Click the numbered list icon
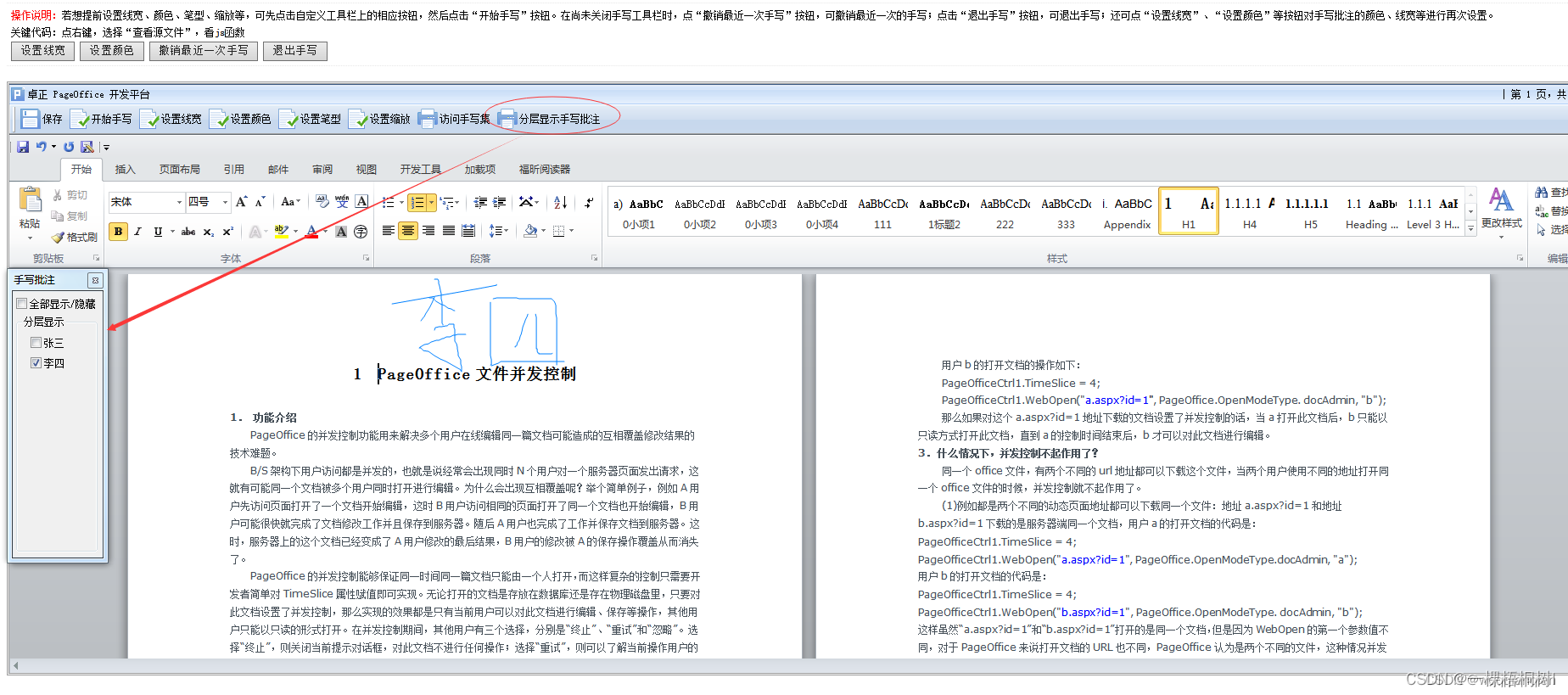Viewport: 1568px width, 695px height. [x=417, y=203]
